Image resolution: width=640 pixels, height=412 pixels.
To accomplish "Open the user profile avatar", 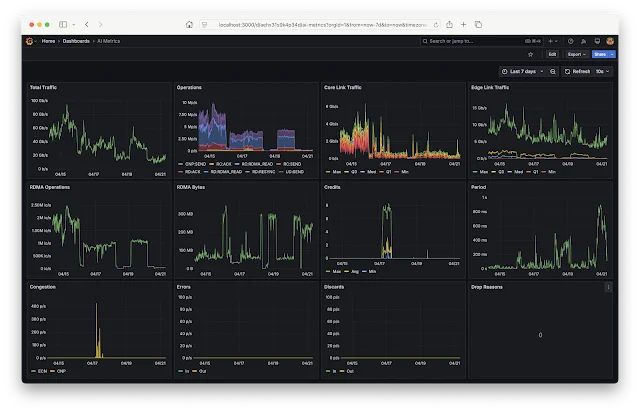I will coord(610,41).
